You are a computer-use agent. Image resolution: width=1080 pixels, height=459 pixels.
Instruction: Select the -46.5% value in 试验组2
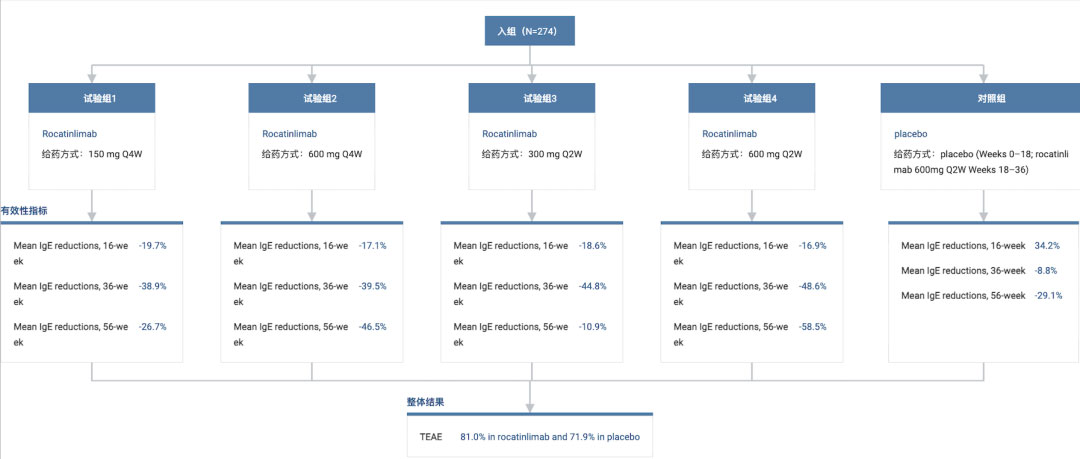coord(373,327)
